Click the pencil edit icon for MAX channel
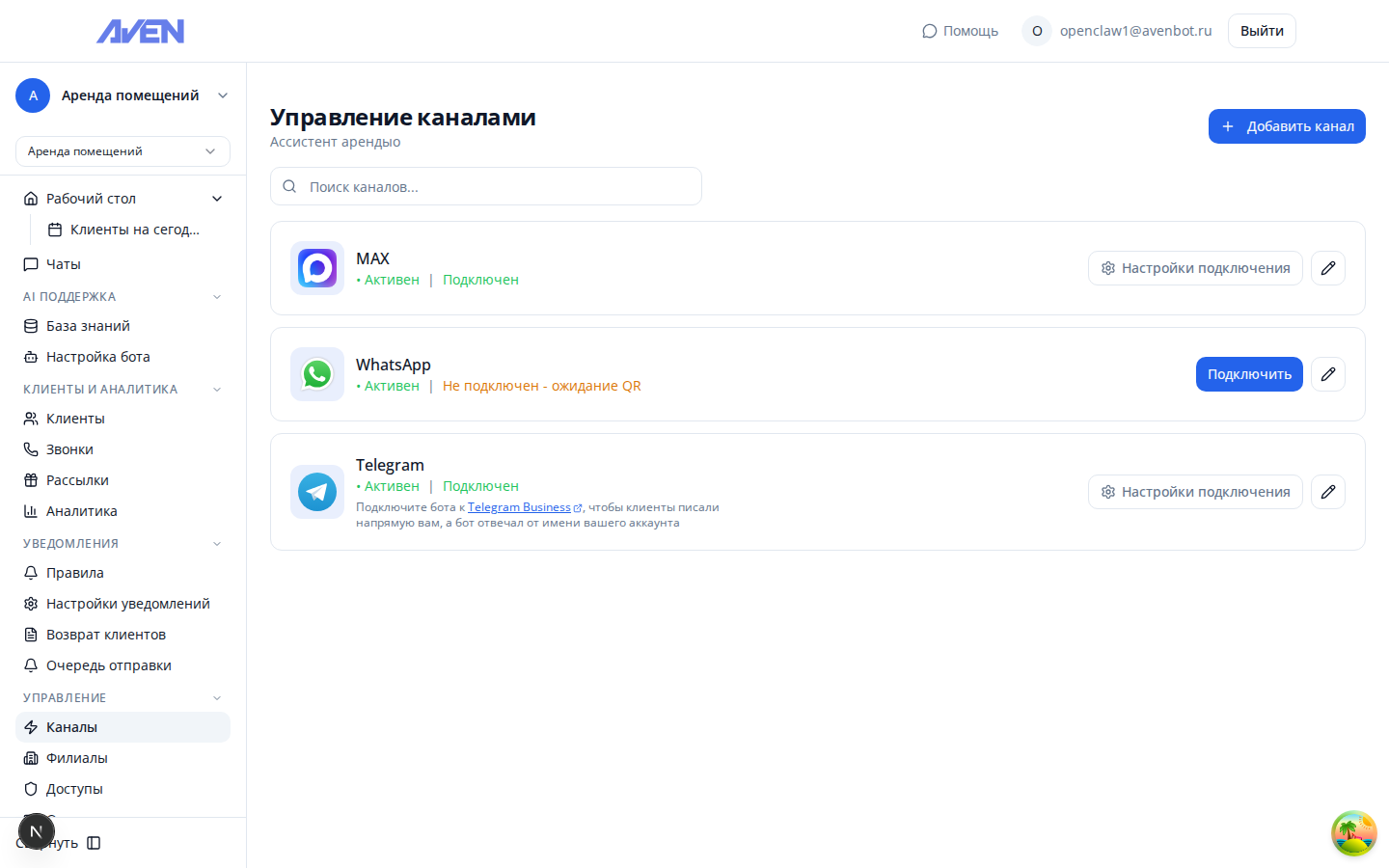 [x=1327, y=268]
